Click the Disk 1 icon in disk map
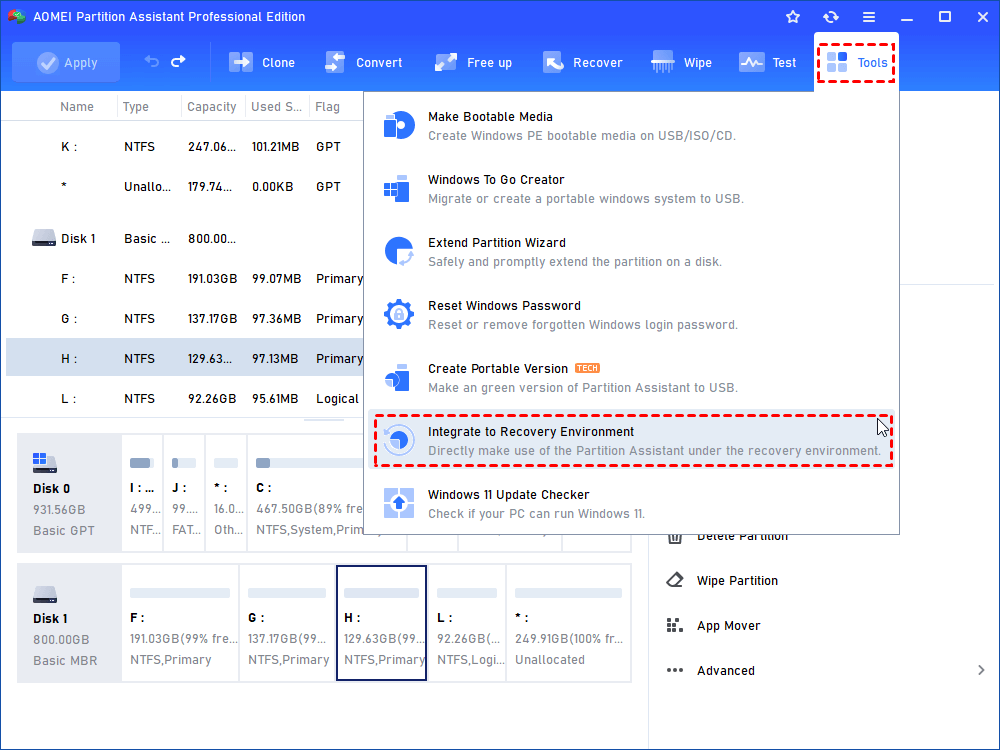The height and width of the screenshot is (750, 1000). (45, 594)
